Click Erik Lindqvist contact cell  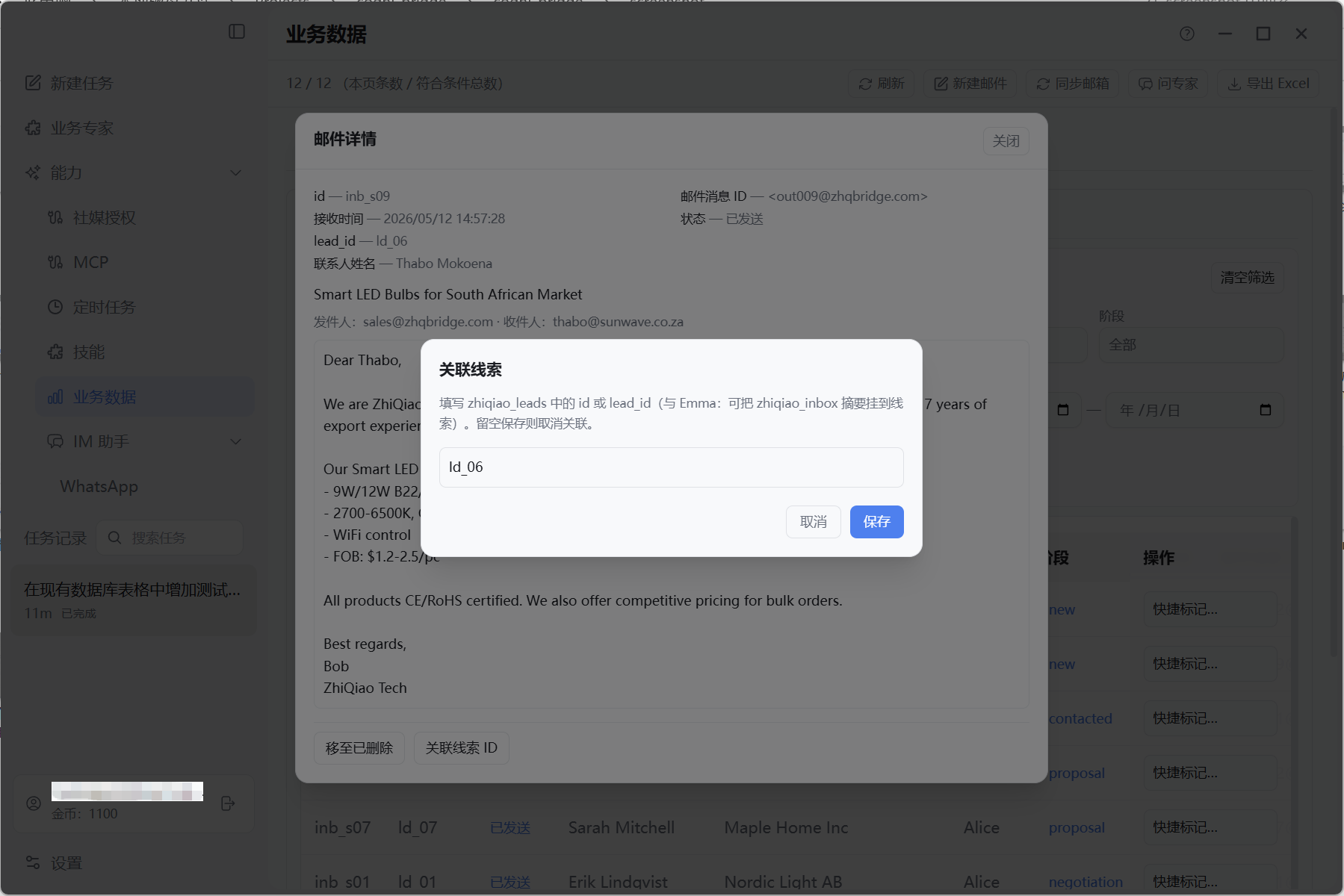pyautogui.click(x=618, y=882)
